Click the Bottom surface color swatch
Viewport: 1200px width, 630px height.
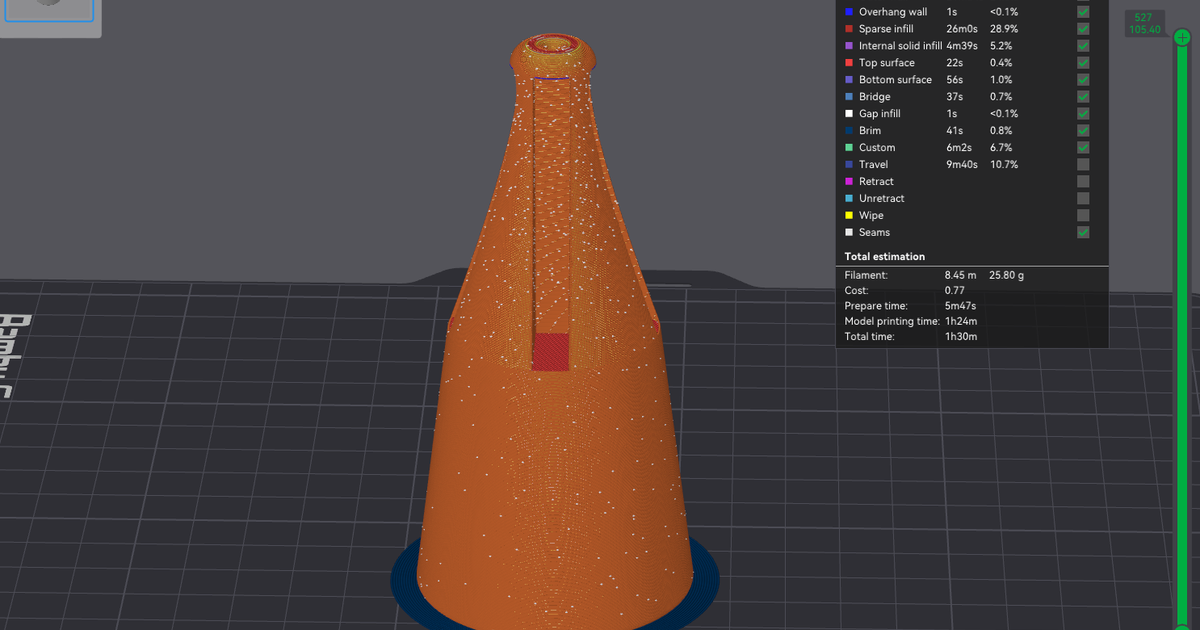pyautogui.click(x=849, y=80)
